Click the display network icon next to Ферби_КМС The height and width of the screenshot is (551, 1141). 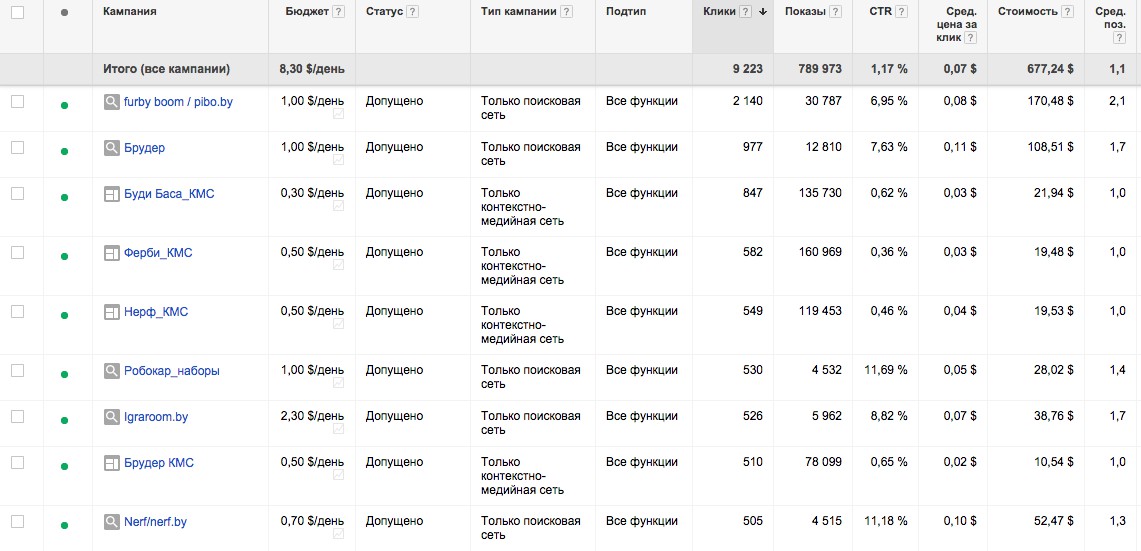tap(112, 254)
